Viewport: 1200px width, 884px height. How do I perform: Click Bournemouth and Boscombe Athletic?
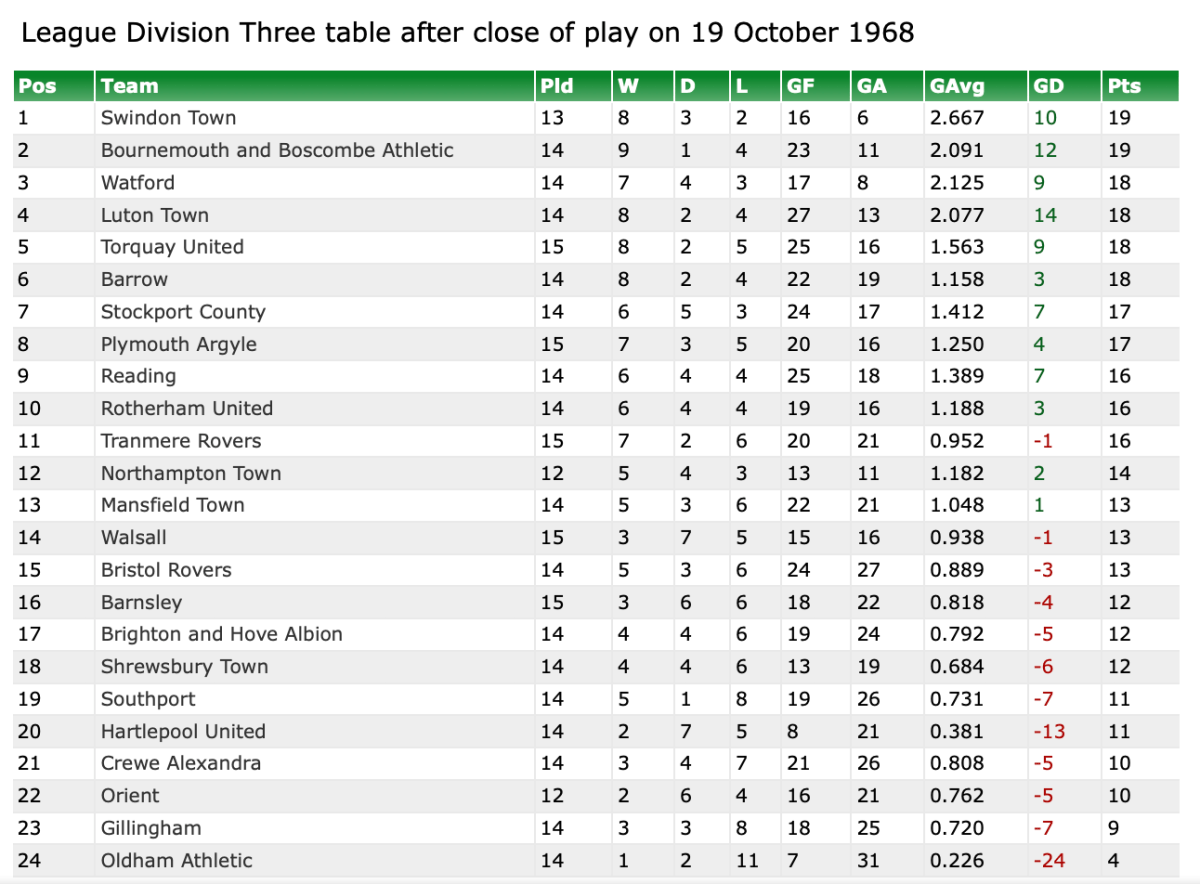point(277,150)
